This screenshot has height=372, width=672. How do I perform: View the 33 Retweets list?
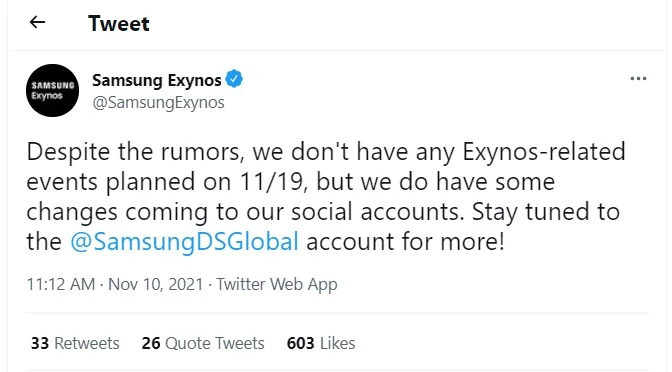pos(75,343)
